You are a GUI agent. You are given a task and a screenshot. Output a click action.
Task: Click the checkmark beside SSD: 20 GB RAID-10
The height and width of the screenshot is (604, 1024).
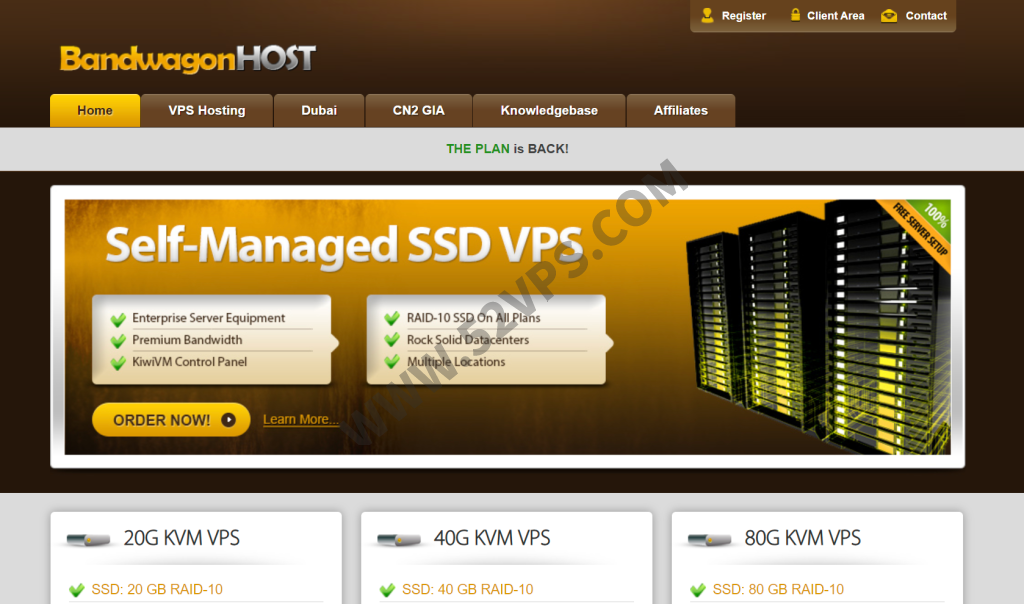[x=77, y=590]
